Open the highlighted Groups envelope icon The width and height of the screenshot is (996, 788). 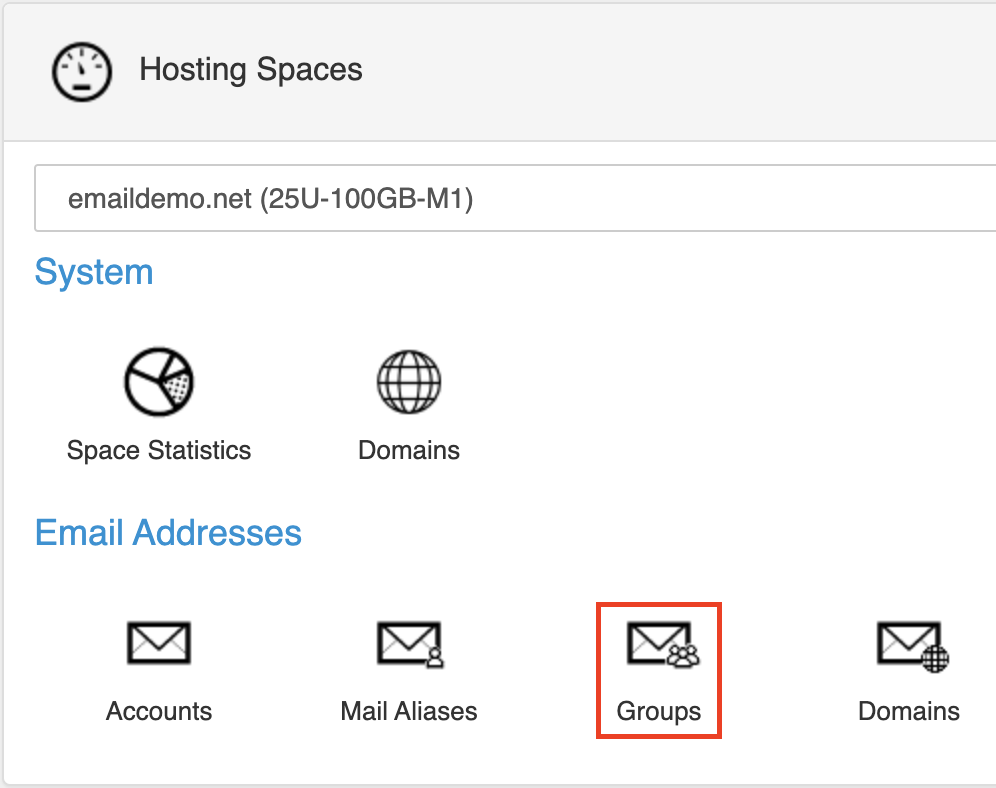663,644
